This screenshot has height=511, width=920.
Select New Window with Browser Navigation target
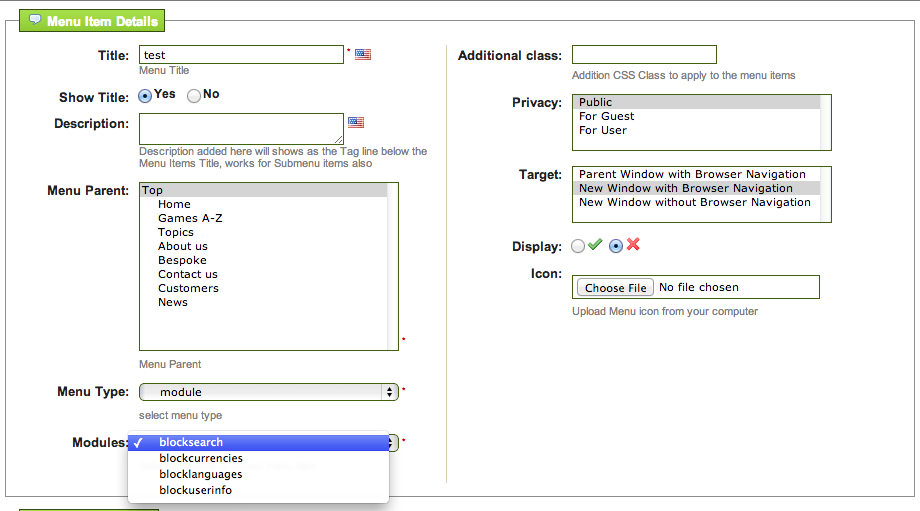pos(696,188)
